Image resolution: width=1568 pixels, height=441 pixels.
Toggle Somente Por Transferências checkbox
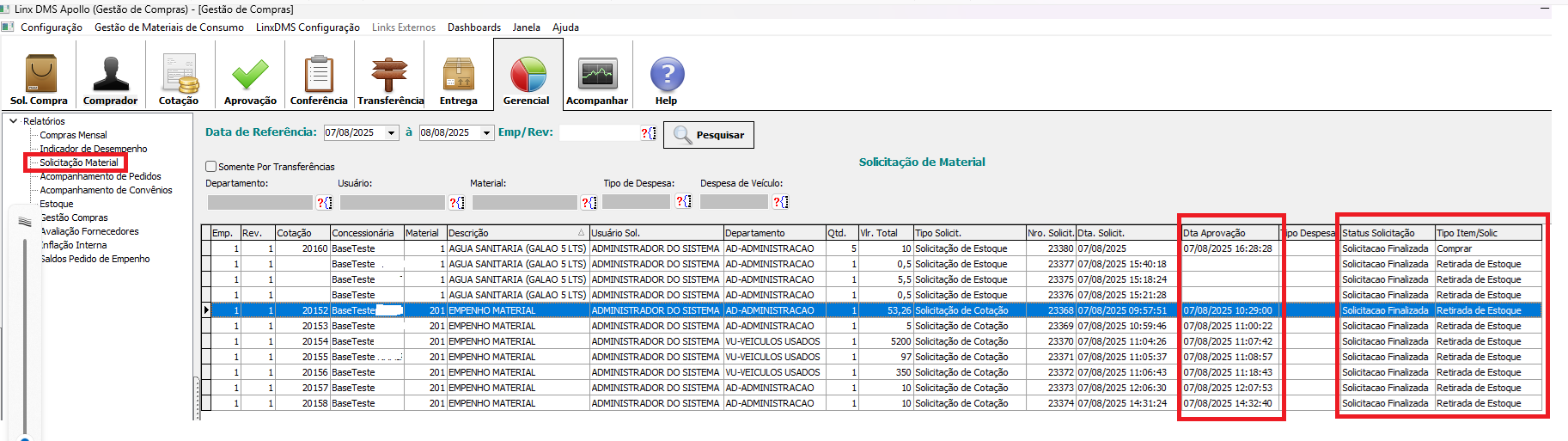[x=210, y=166]
